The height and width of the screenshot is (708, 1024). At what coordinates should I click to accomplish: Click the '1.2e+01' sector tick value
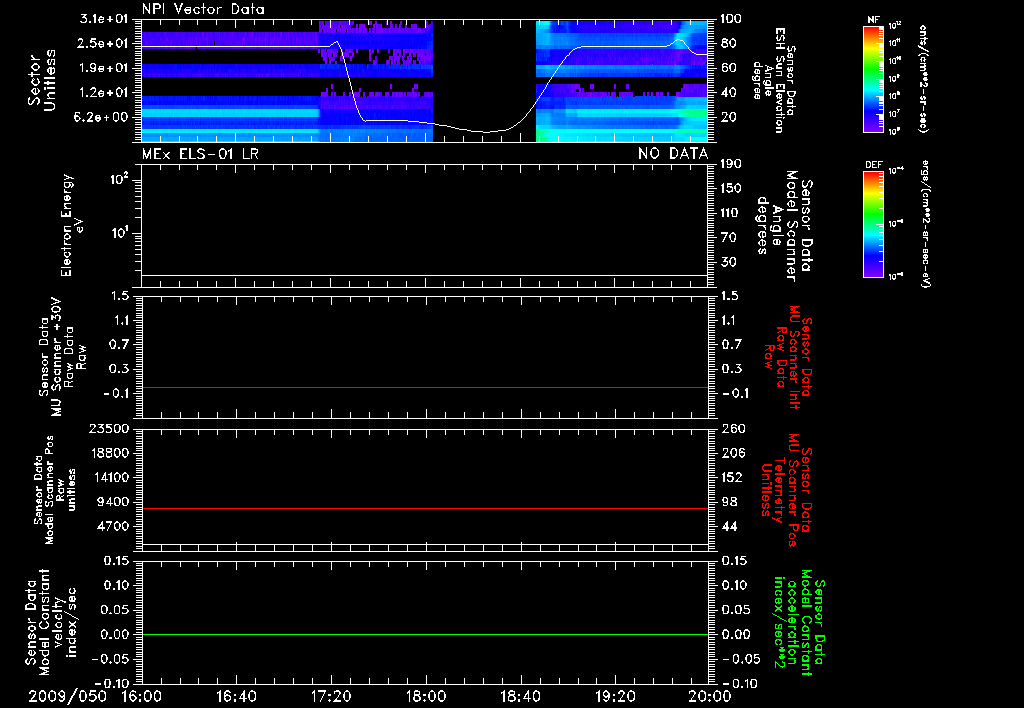104,93
